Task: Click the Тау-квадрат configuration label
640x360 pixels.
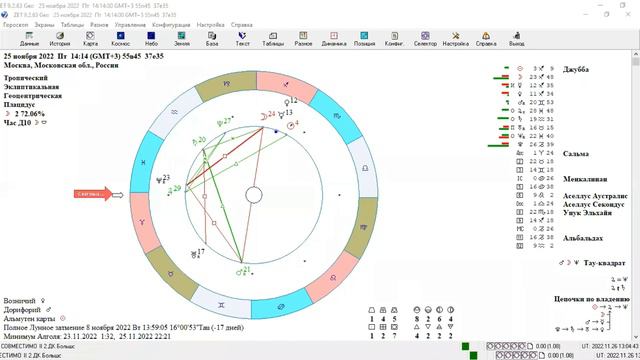Action: pos(604,263)
